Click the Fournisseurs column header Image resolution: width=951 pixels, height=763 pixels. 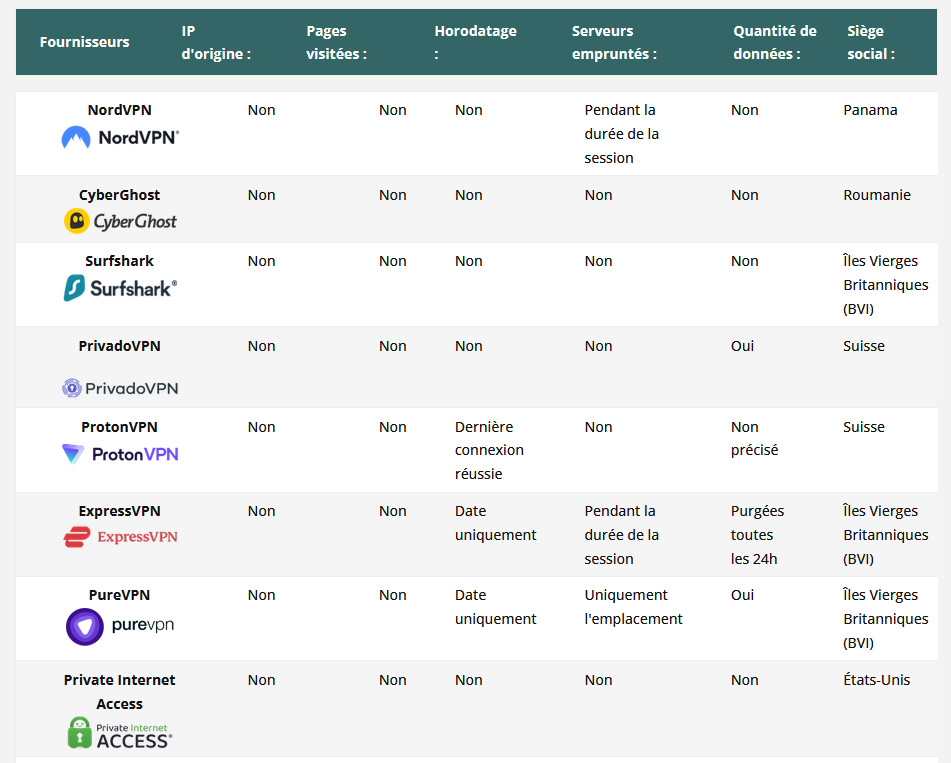pyautogui.click(x=85, y=42)
